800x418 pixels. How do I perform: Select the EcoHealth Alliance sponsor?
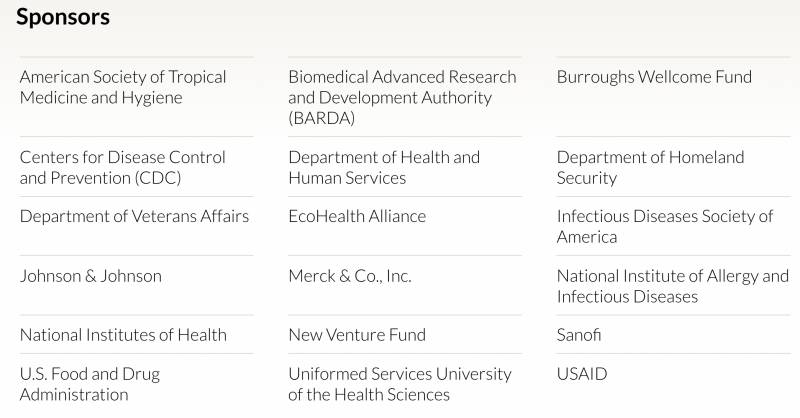pyautogui.click(x=357, y=216)
